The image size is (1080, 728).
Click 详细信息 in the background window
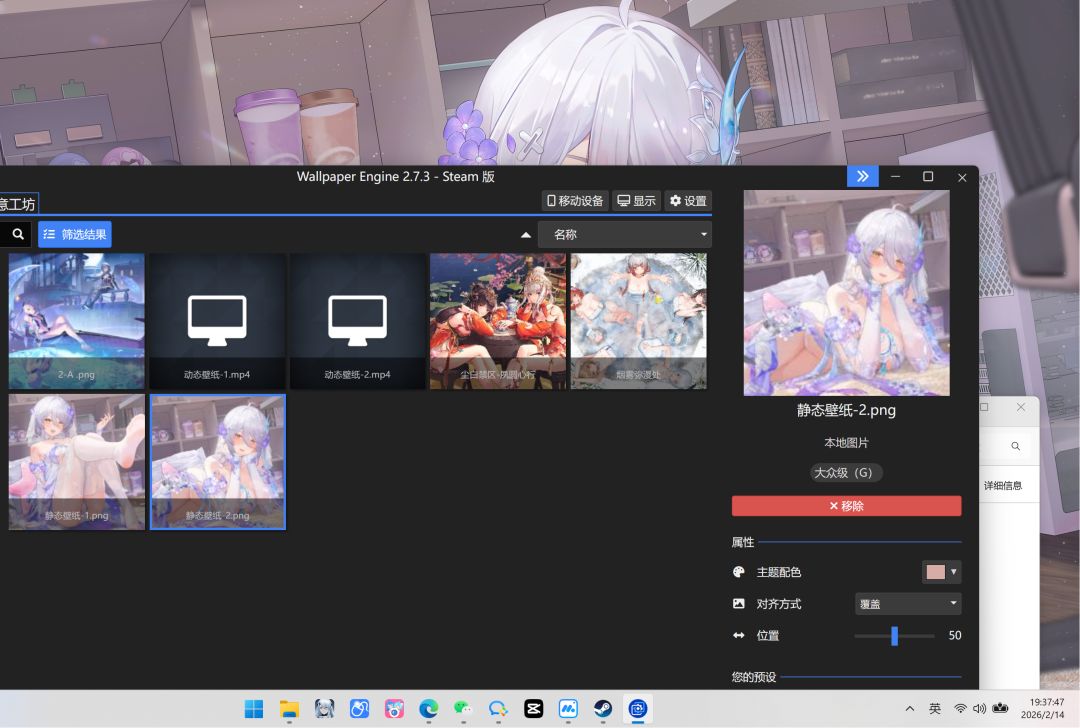tap(1003, 486)
